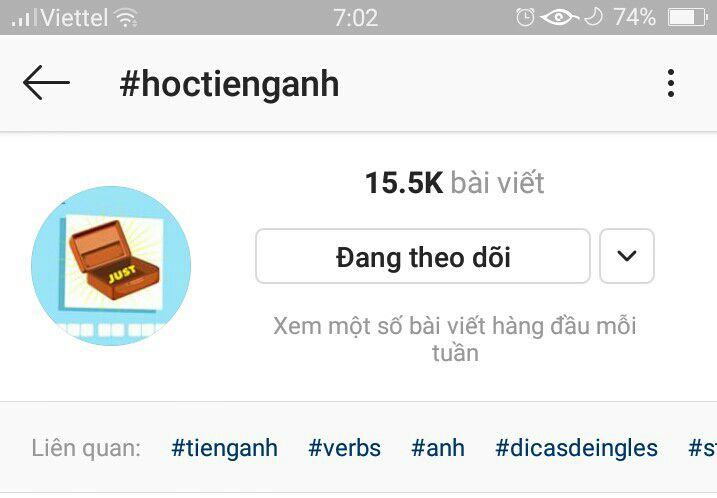Viewport: 717px width, 498px height.
Task: Tap the alarm clock status icon
Action: [x=525, y=17]
